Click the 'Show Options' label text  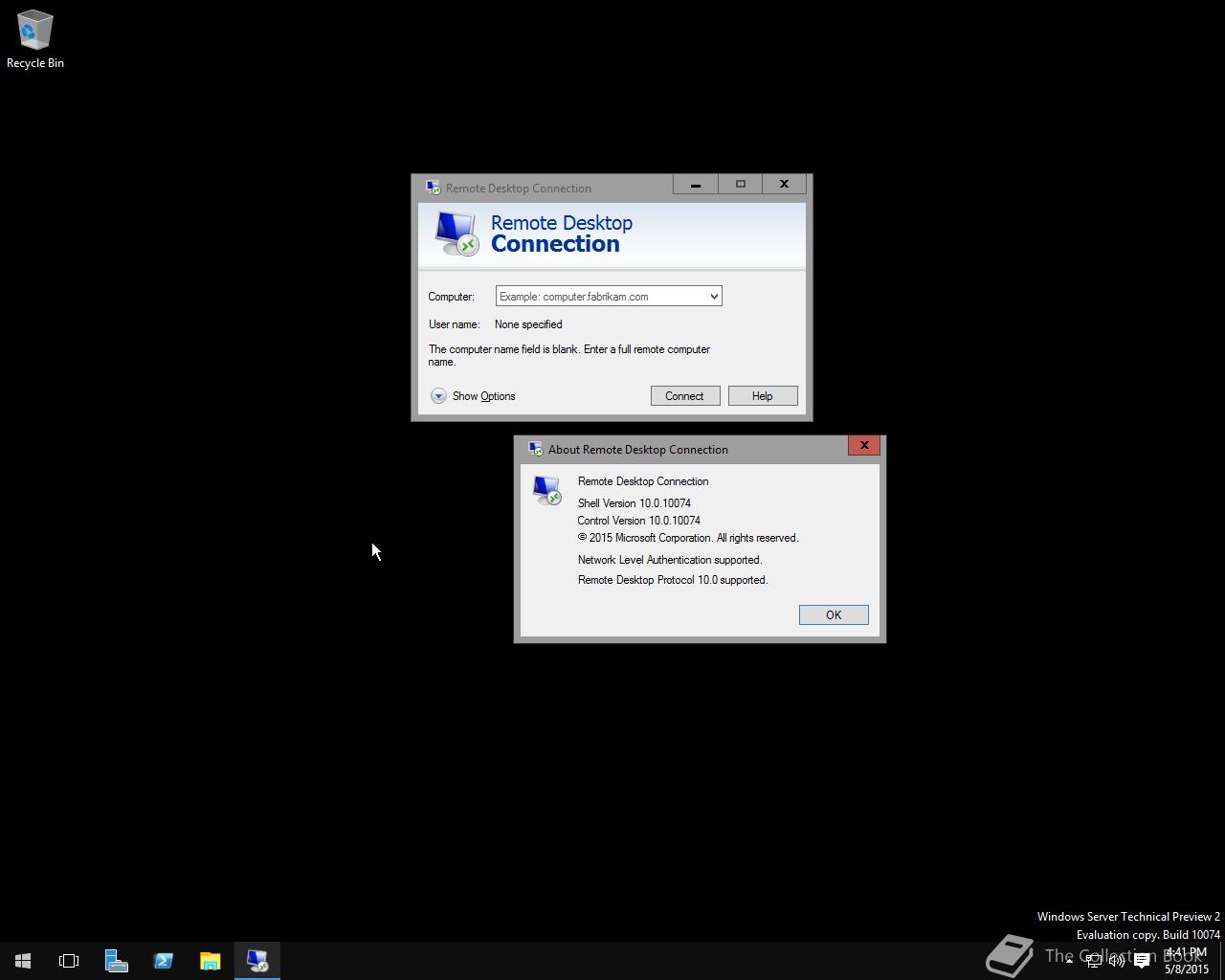click(484, 396)
